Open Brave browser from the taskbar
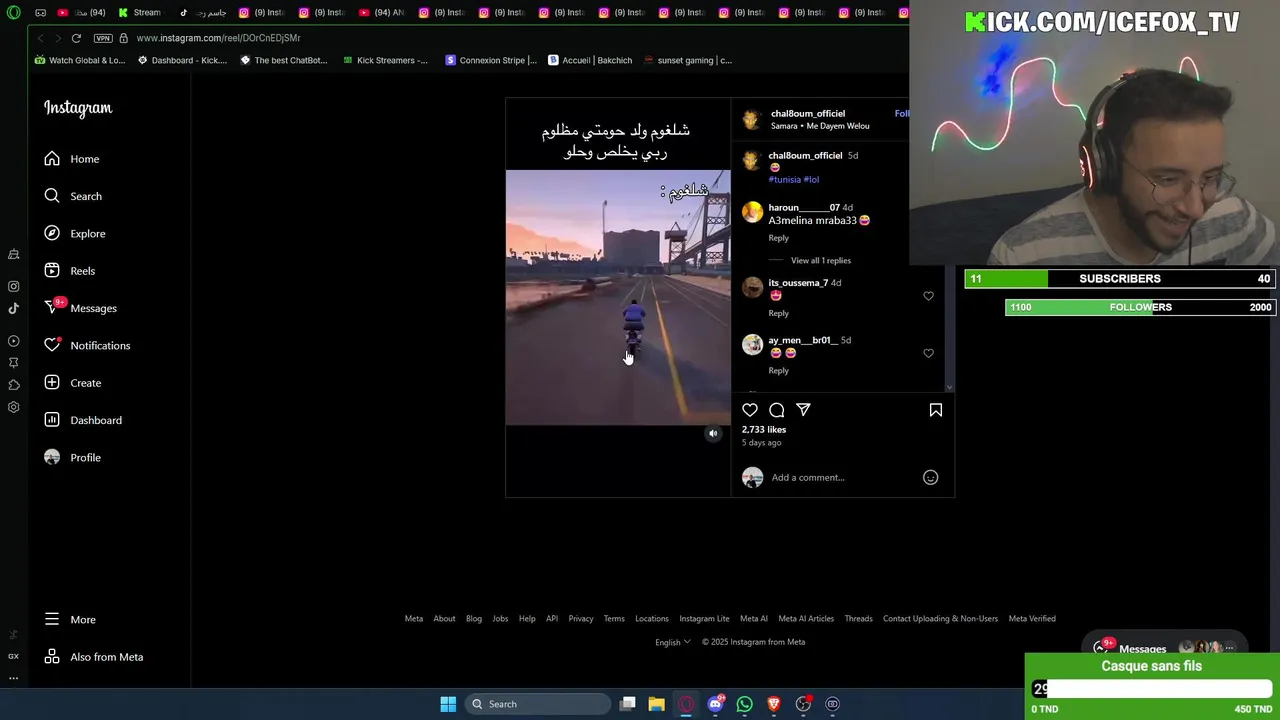 (773, 704)
